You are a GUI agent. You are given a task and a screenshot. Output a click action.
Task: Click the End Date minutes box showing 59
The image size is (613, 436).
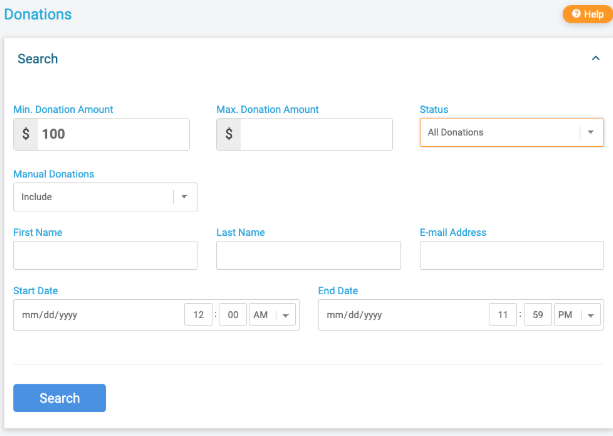(538, 315)
